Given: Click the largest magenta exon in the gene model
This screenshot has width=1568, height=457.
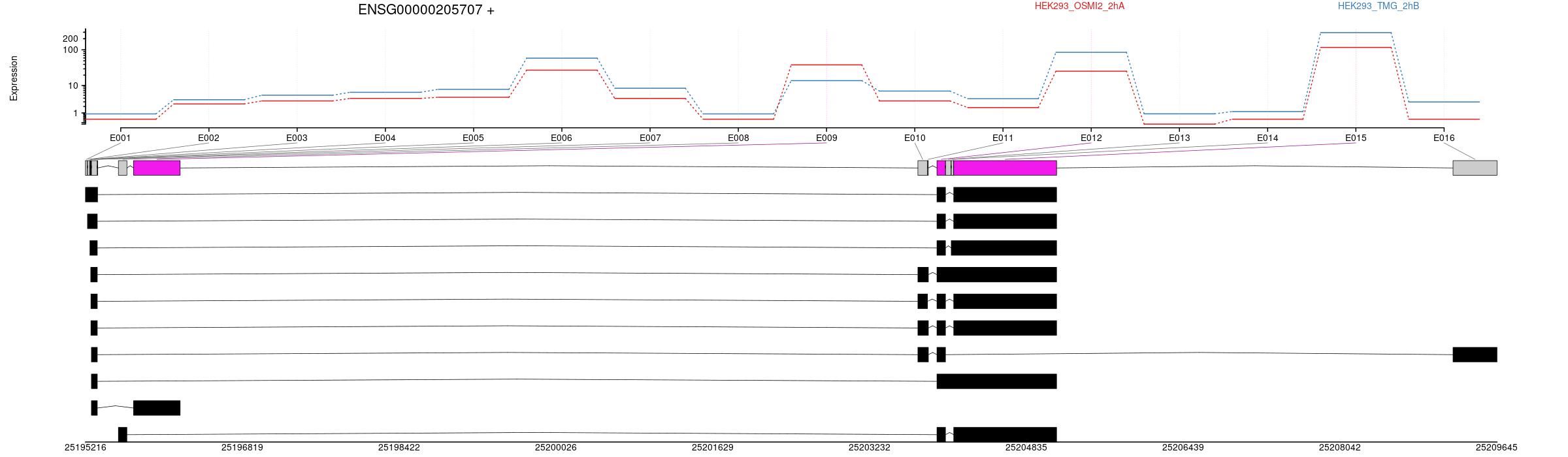Looking at the screenshot, I should 1005,168.
